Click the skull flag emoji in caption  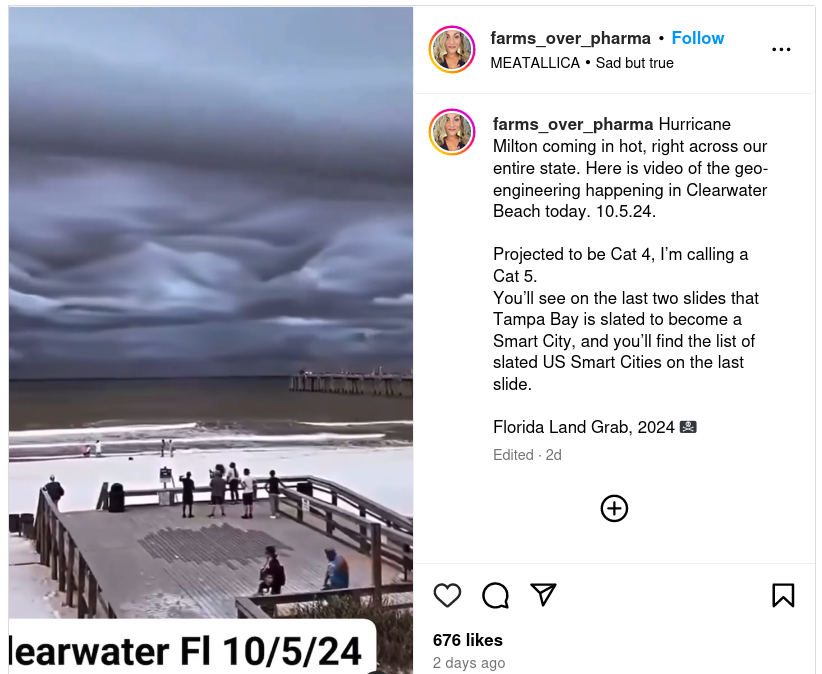pos(688,427)
